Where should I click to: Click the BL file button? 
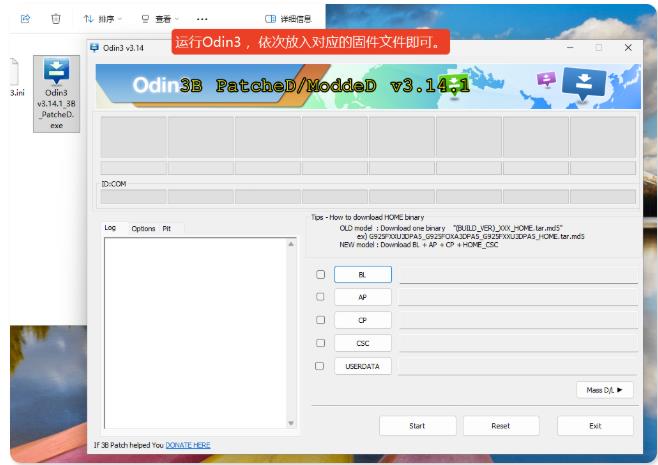pos(363,275)
